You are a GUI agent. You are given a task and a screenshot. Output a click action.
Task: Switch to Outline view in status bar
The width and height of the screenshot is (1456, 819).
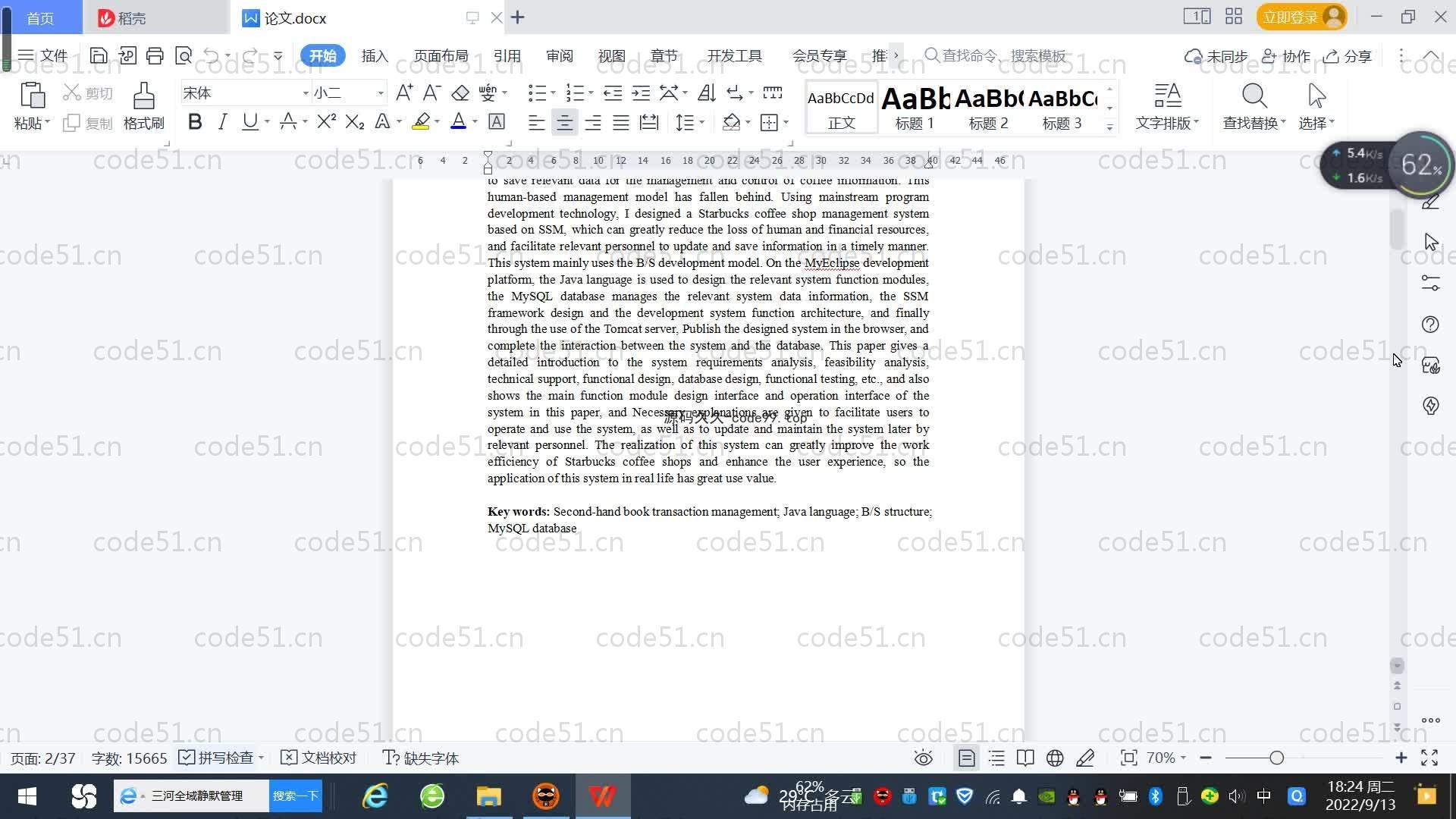point(996,758)
